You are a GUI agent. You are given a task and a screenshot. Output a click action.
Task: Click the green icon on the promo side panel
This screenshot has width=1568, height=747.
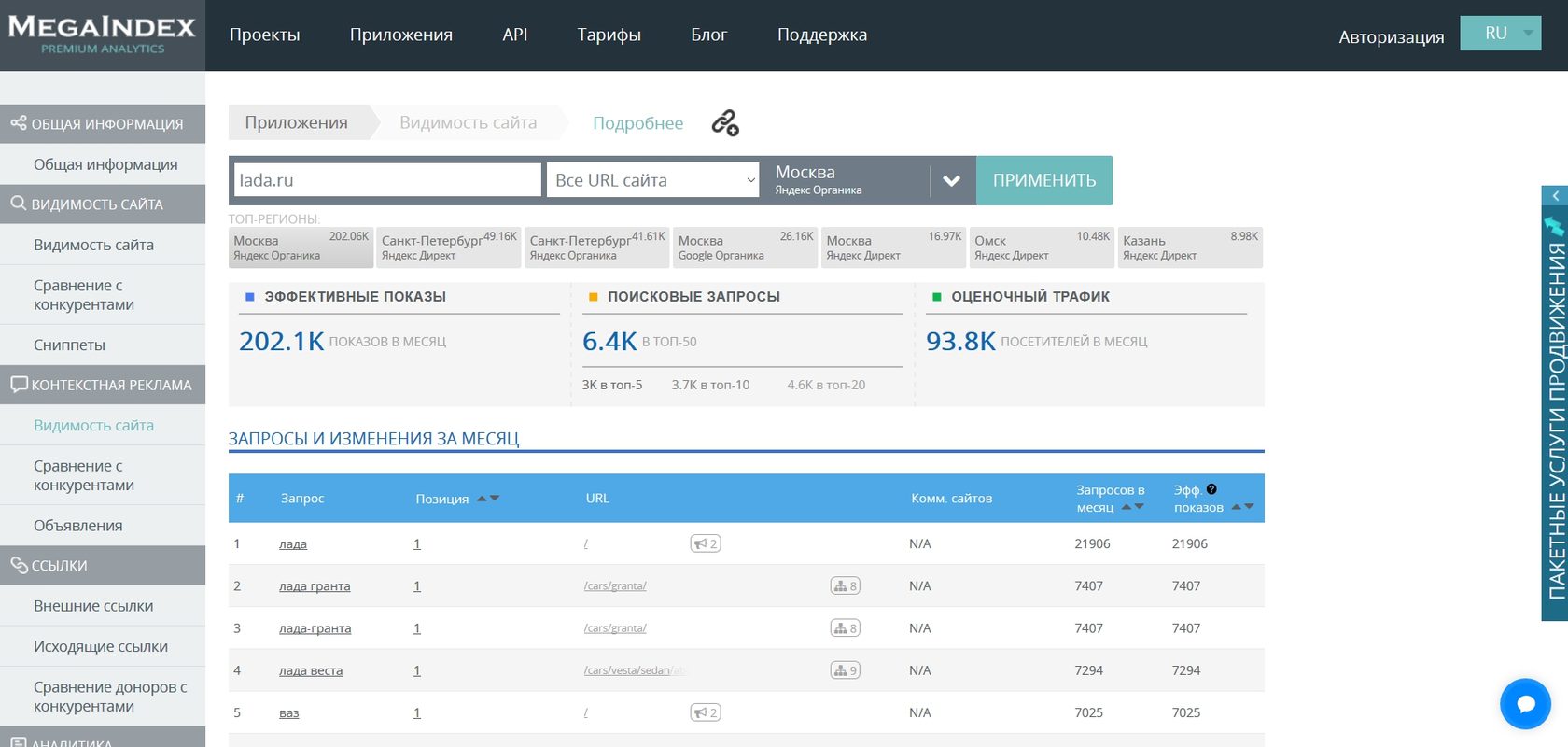click(1554, 226)
